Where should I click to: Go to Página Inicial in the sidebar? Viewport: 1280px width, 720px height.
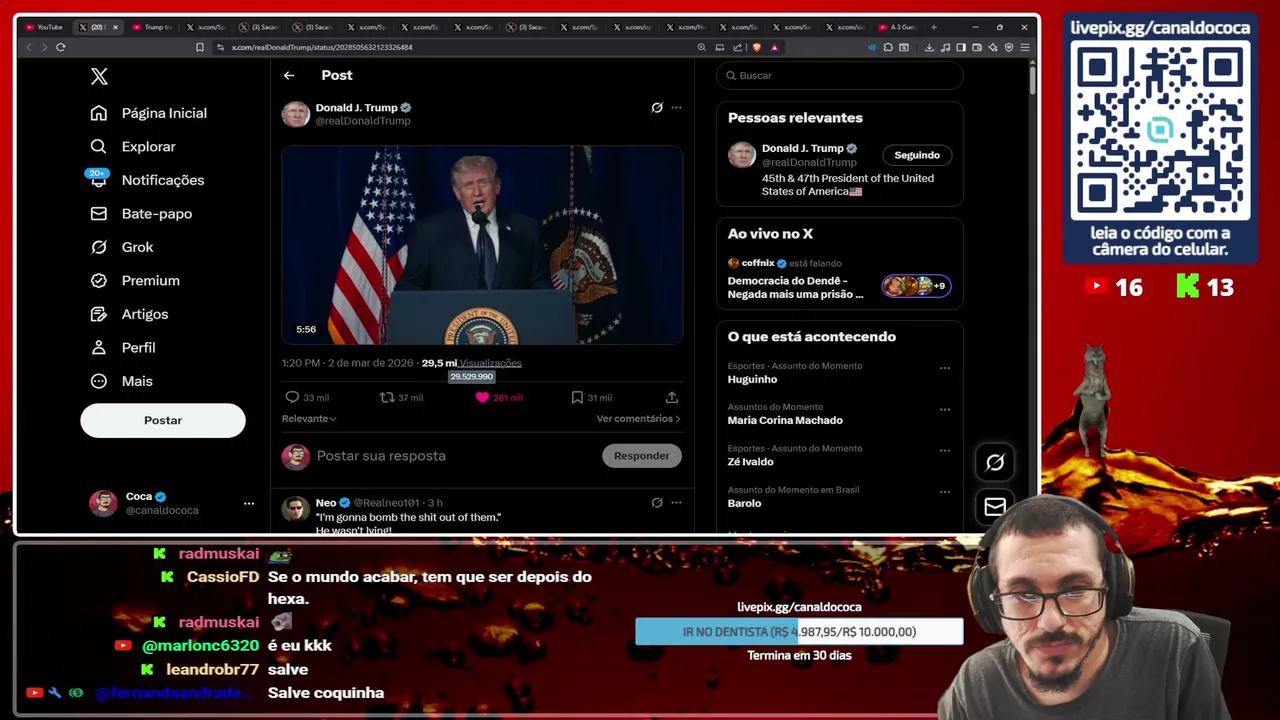[x=148, y=113]
